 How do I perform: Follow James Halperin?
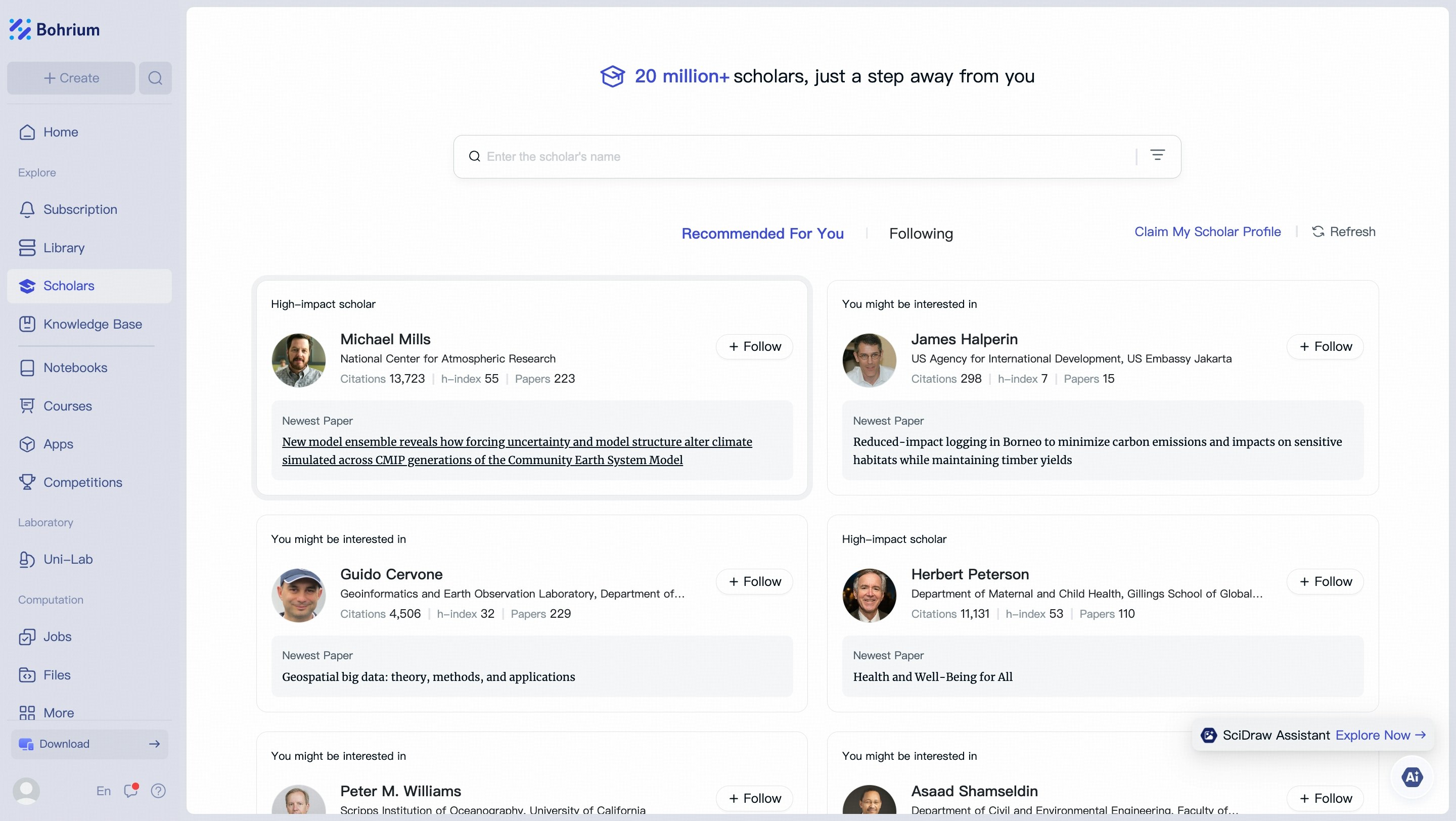tap(1325, 346)
